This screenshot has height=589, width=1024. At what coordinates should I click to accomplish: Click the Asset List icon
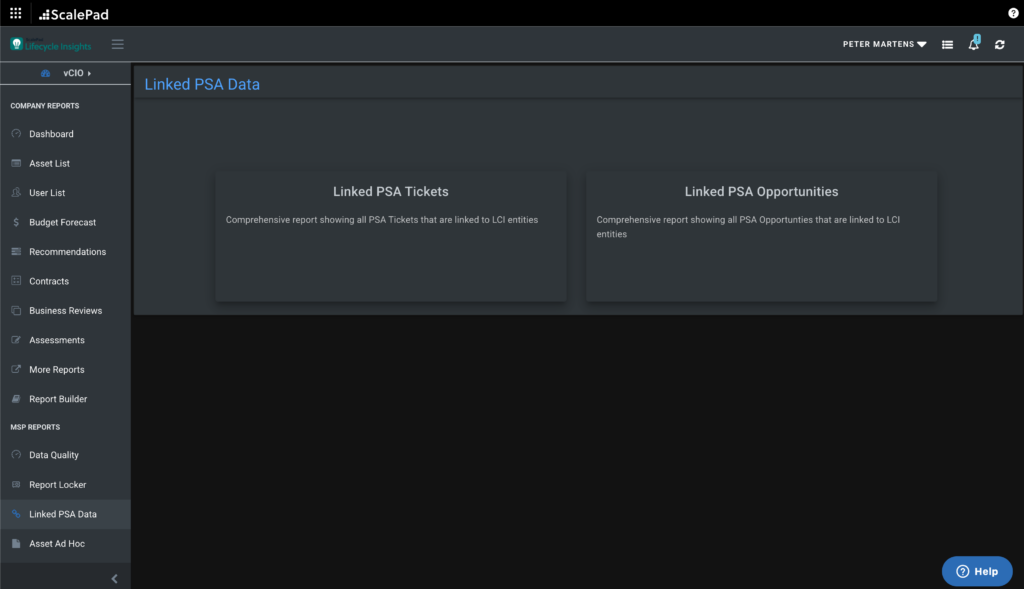tap(16, 163)
